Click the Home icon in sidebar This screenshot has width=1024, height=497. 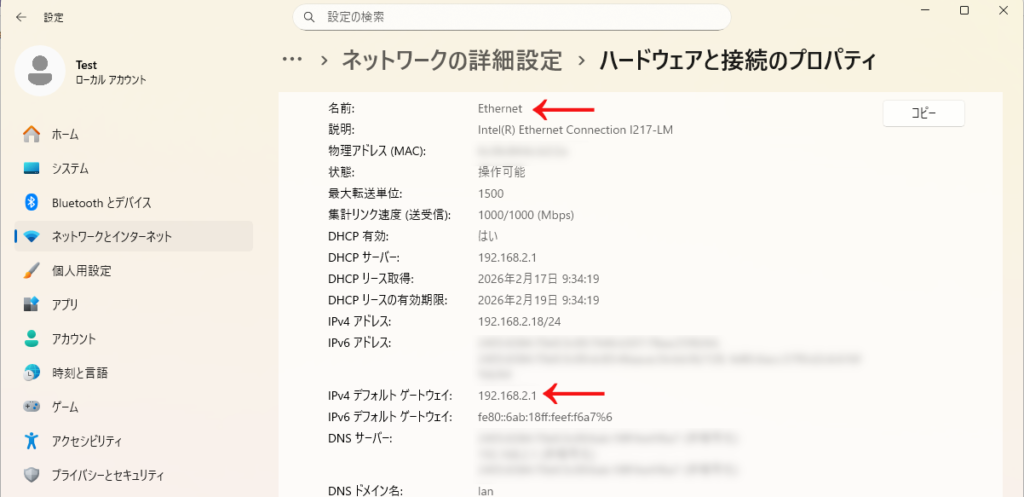pos(31,134)
